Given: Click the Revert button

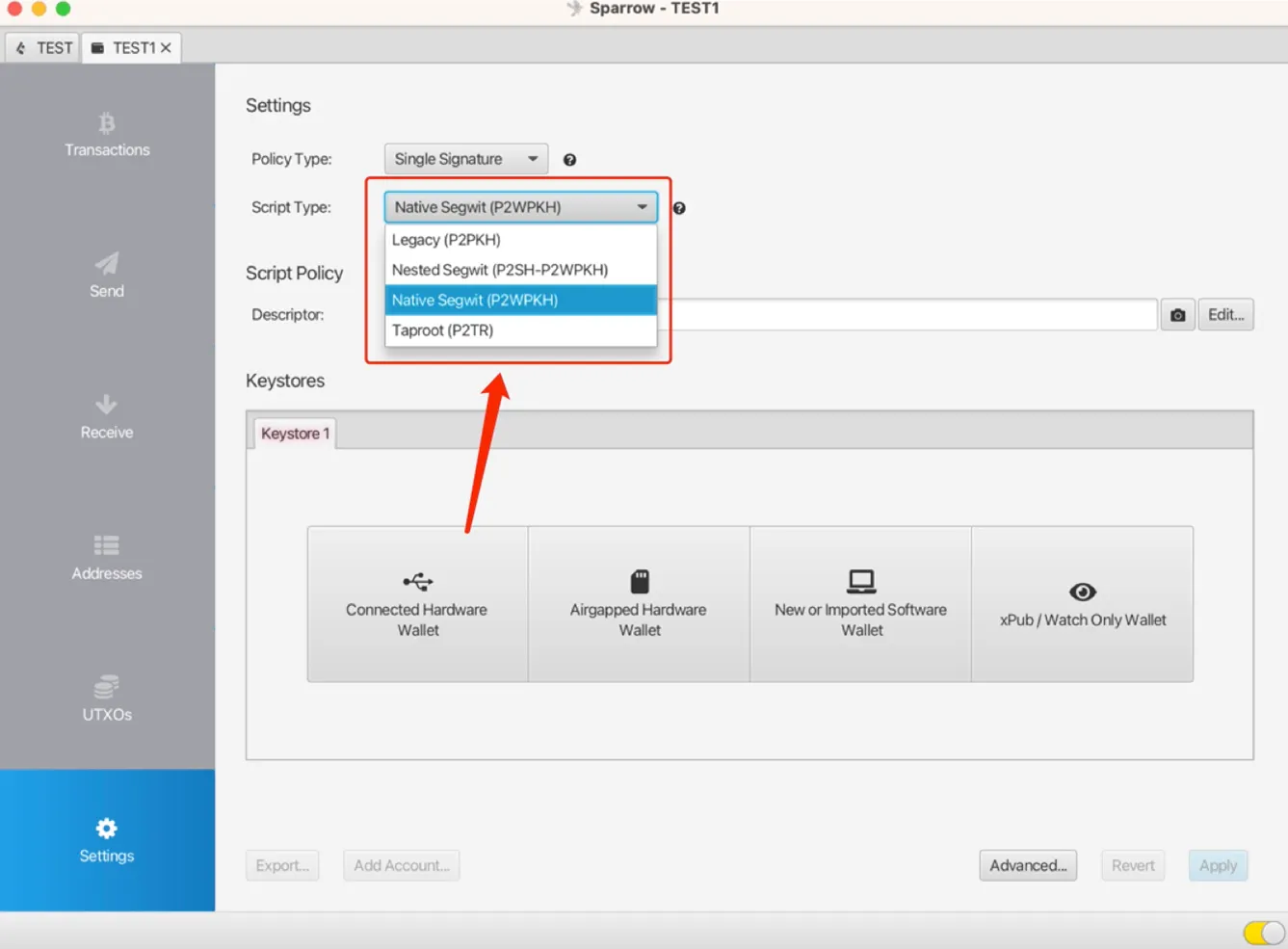Looking at the screenshot, I should (x=1133, y=865).
